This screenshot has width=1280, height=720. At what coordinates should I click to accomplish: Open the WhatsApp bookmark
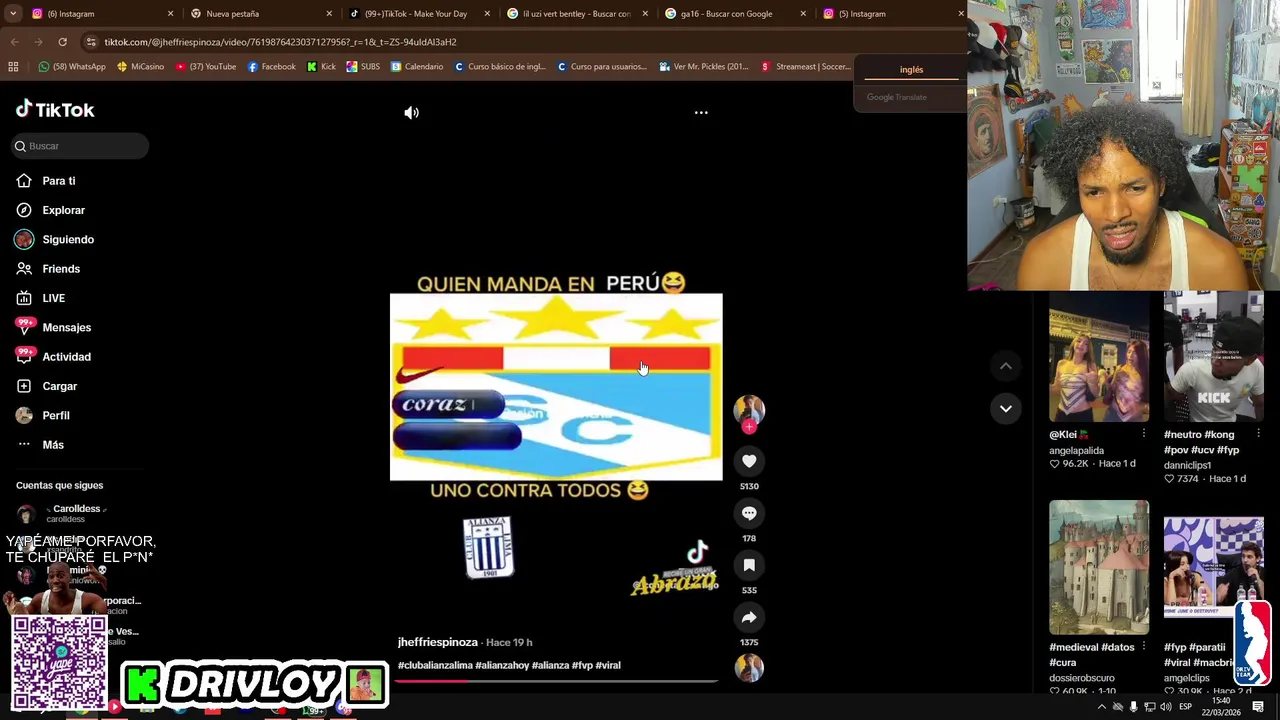tap(71, 67)
